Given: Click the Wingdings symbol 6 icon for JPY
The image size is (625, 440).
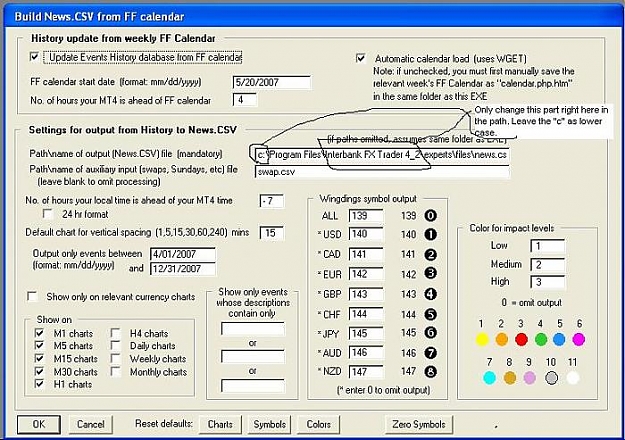Looking at the screenshot, I should (x=430, y=332).
